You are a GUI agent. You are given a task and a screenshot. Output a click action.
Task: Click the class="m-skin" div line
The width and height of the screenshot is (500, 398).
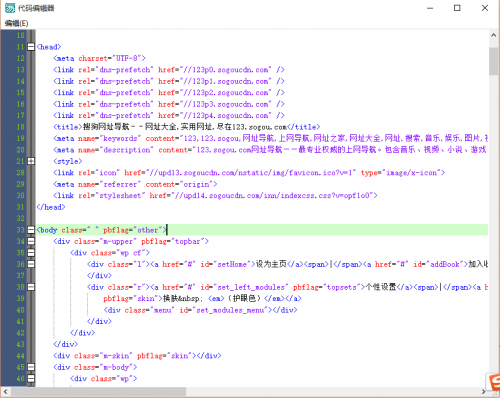137,356
